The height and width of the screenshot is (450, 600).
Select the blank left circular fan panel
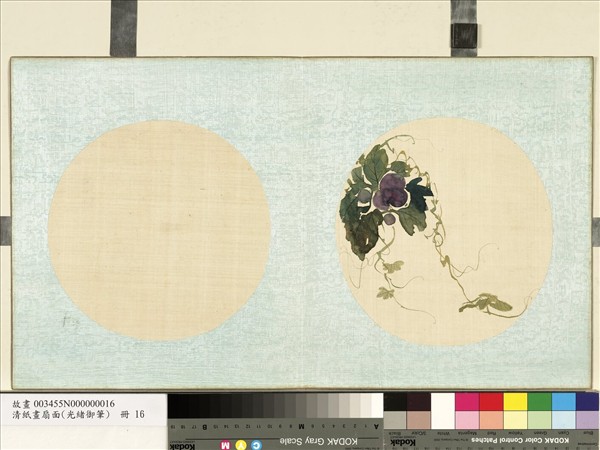[159, 230]
